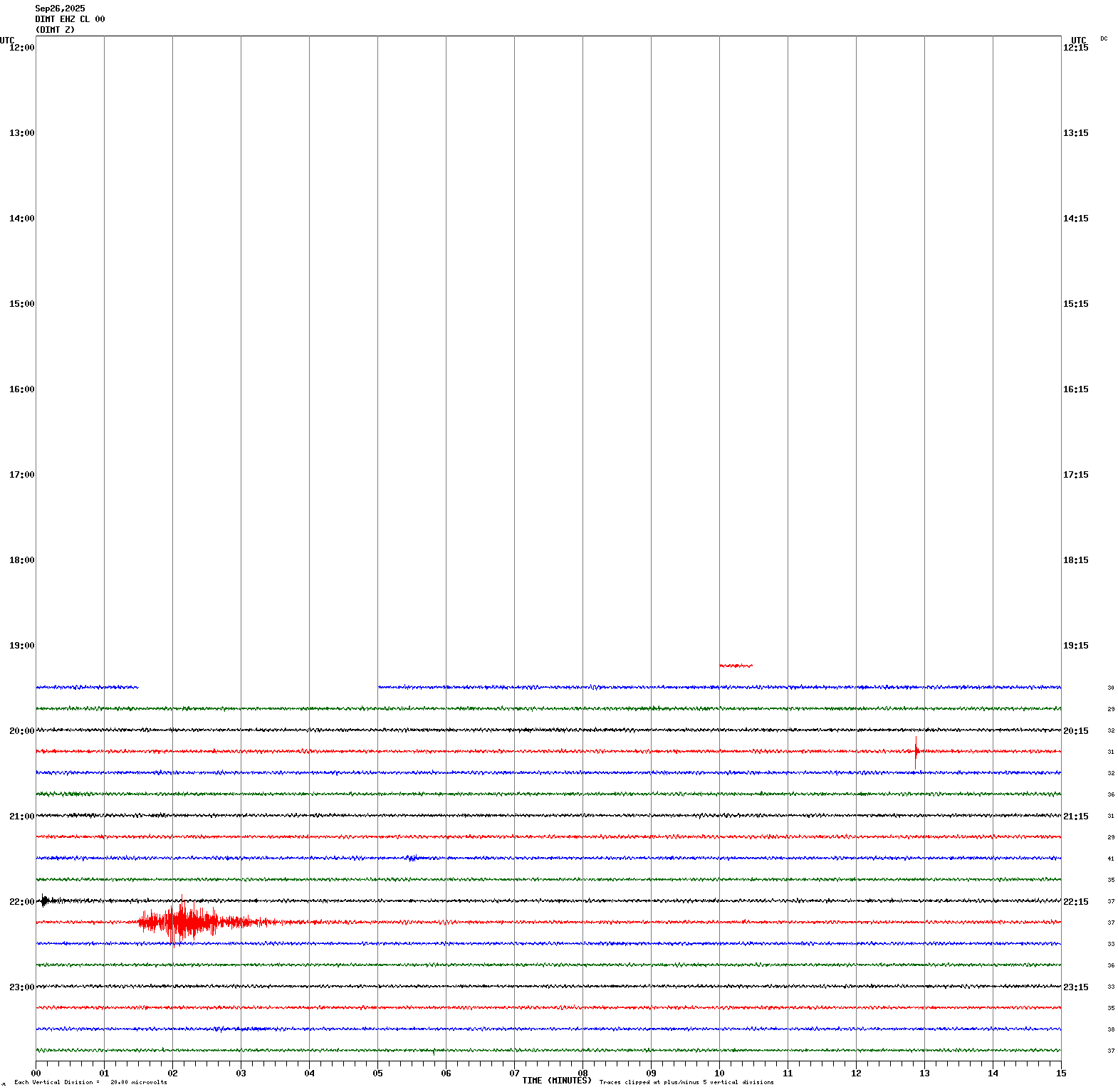The image size is (1118, 1092).
Task: Select the DIMT EHZ CL 00 station label
Action: coord(70,19)
